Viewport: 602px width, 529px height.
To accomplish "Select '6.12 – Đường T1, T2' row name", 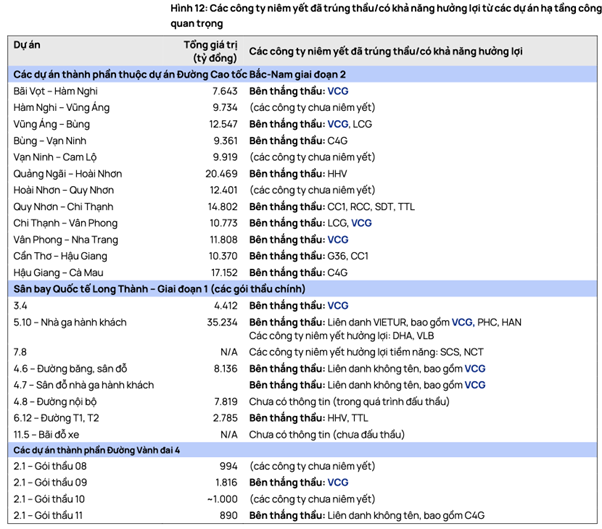I will click(56, 418).
